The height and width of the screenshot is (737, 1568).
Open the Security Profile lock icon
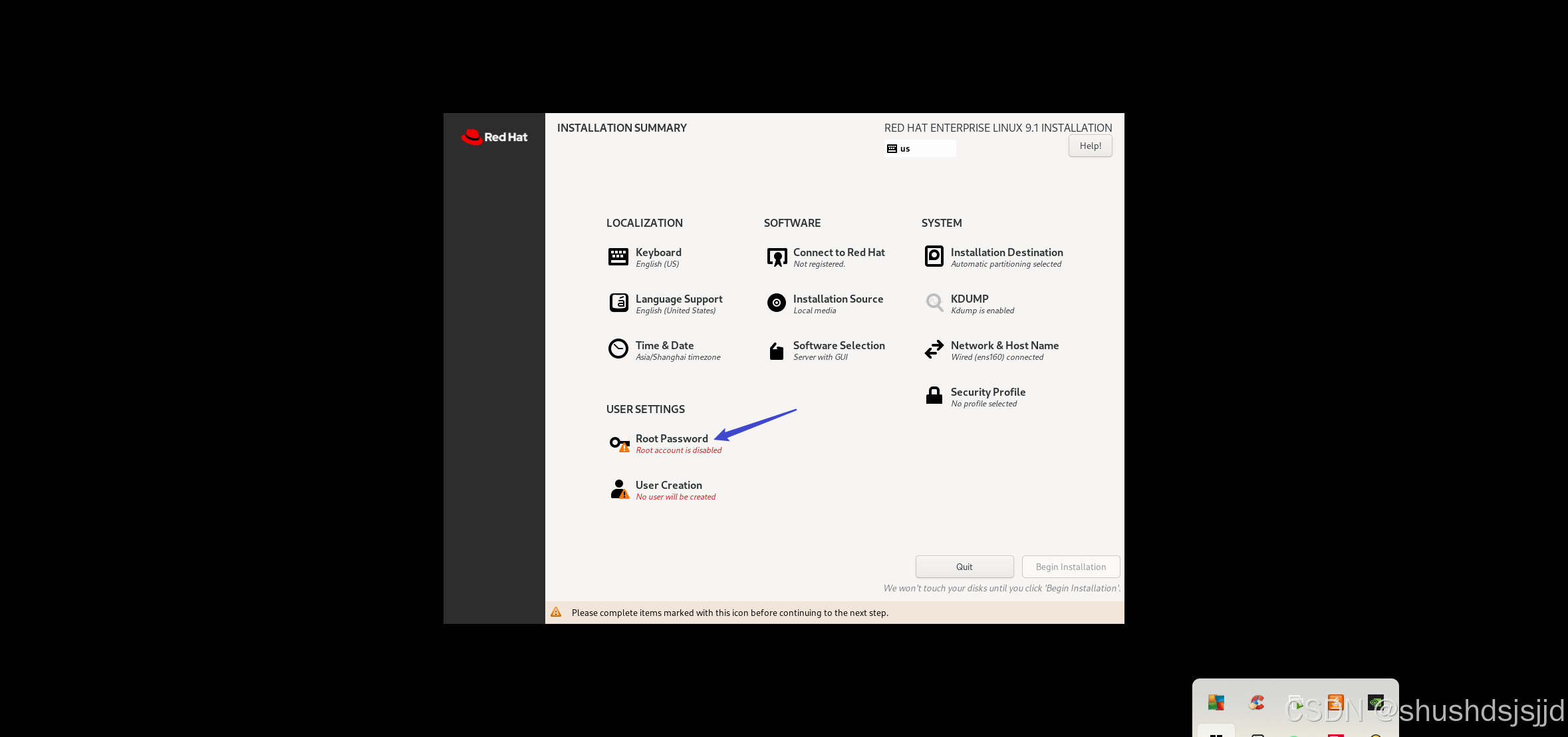[x=934, y=396]
